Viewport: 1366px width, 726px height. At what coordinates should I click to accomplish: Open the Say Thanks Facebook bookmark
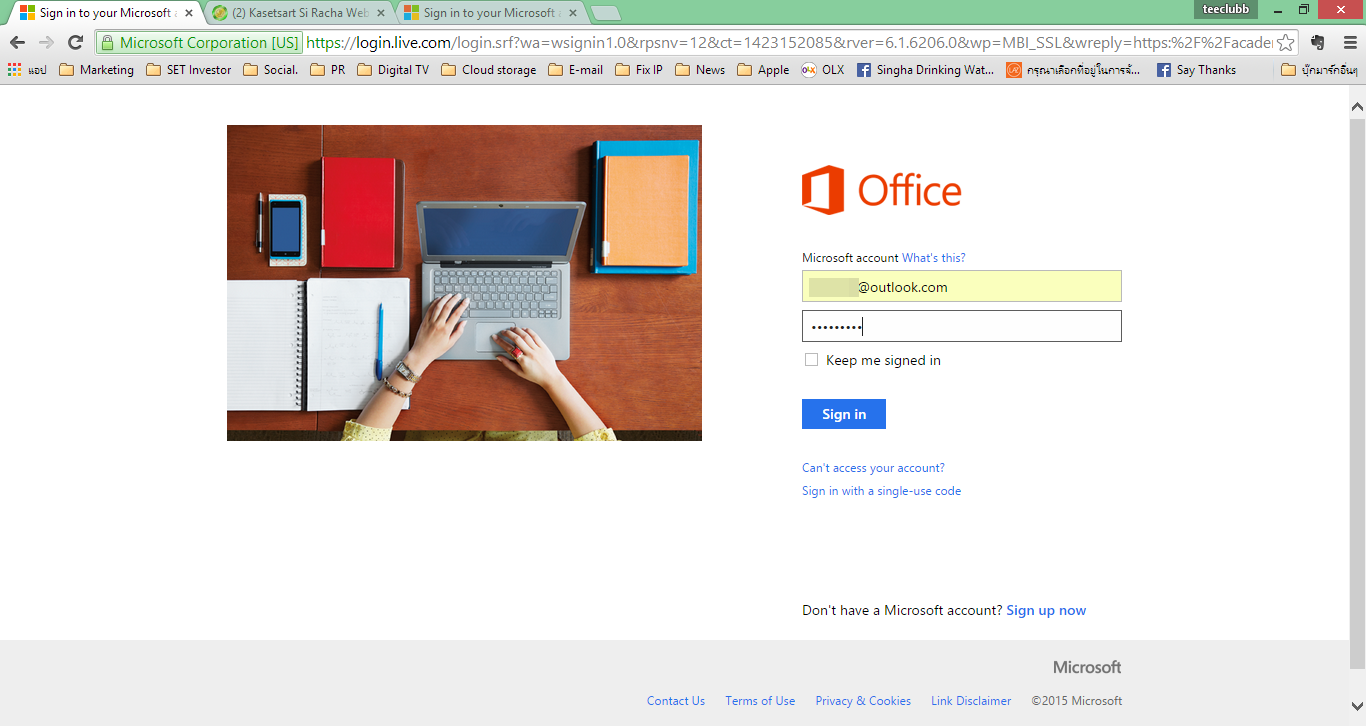tap(1197, 70)
